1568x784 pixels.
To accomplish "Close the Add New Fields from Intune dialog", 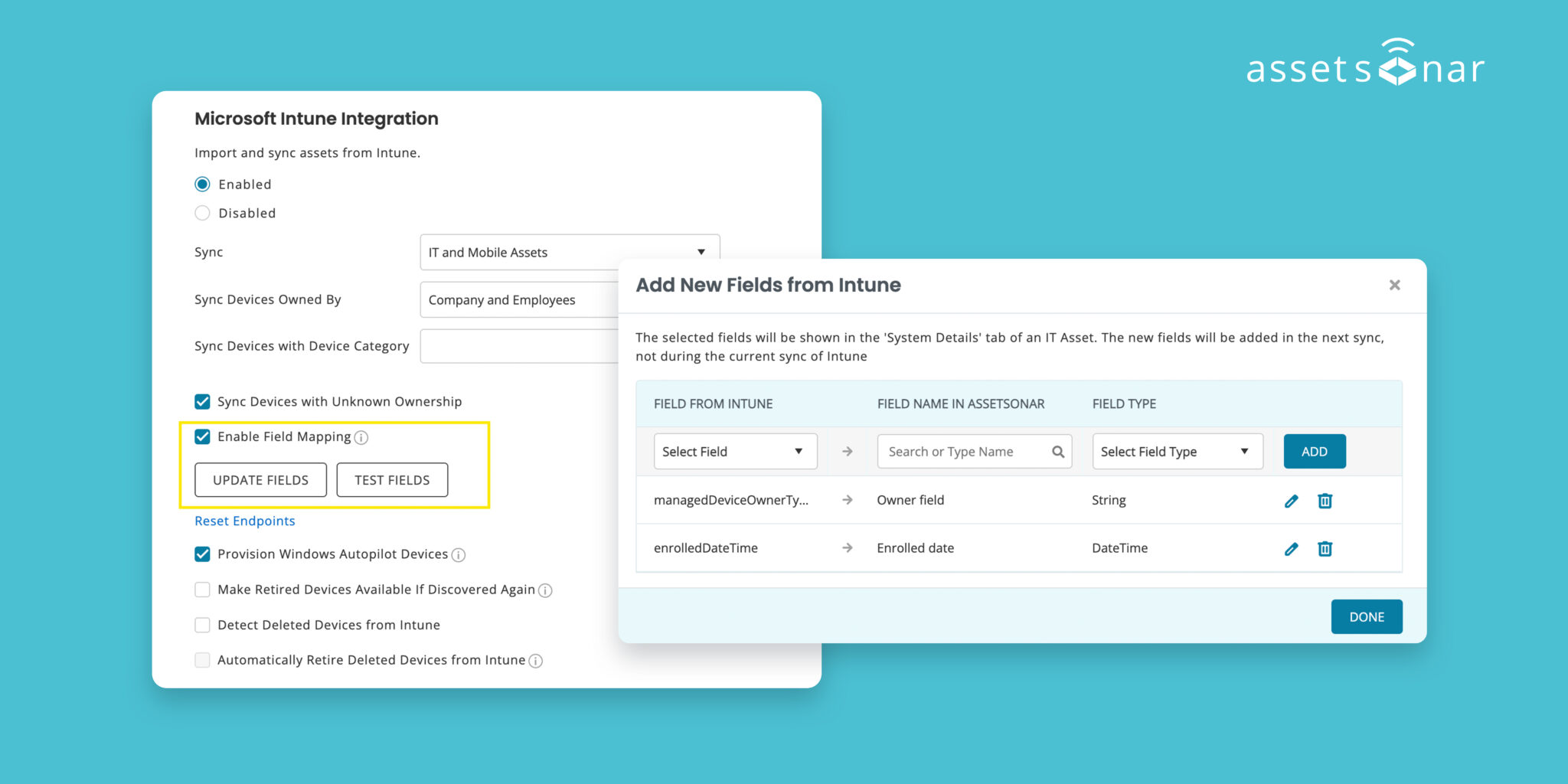I will click(x=1394, y=284).
